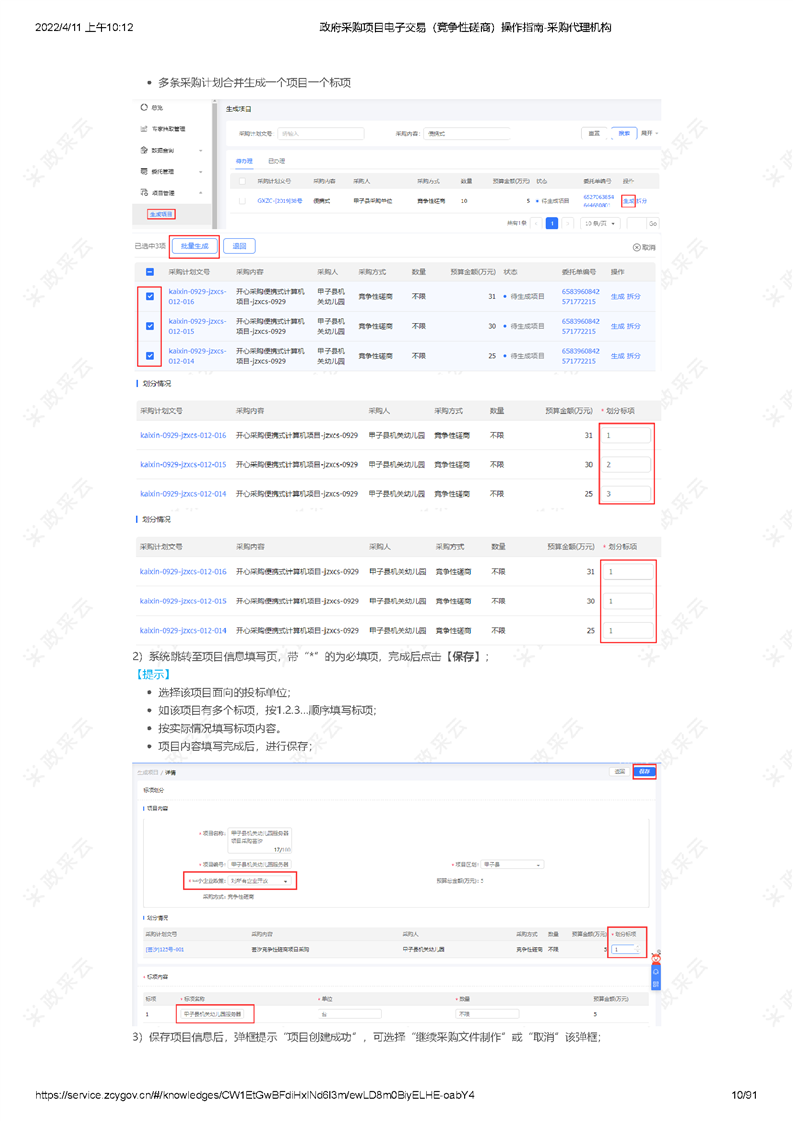Click the 划分标项 stepper in project form

(627, 949)
